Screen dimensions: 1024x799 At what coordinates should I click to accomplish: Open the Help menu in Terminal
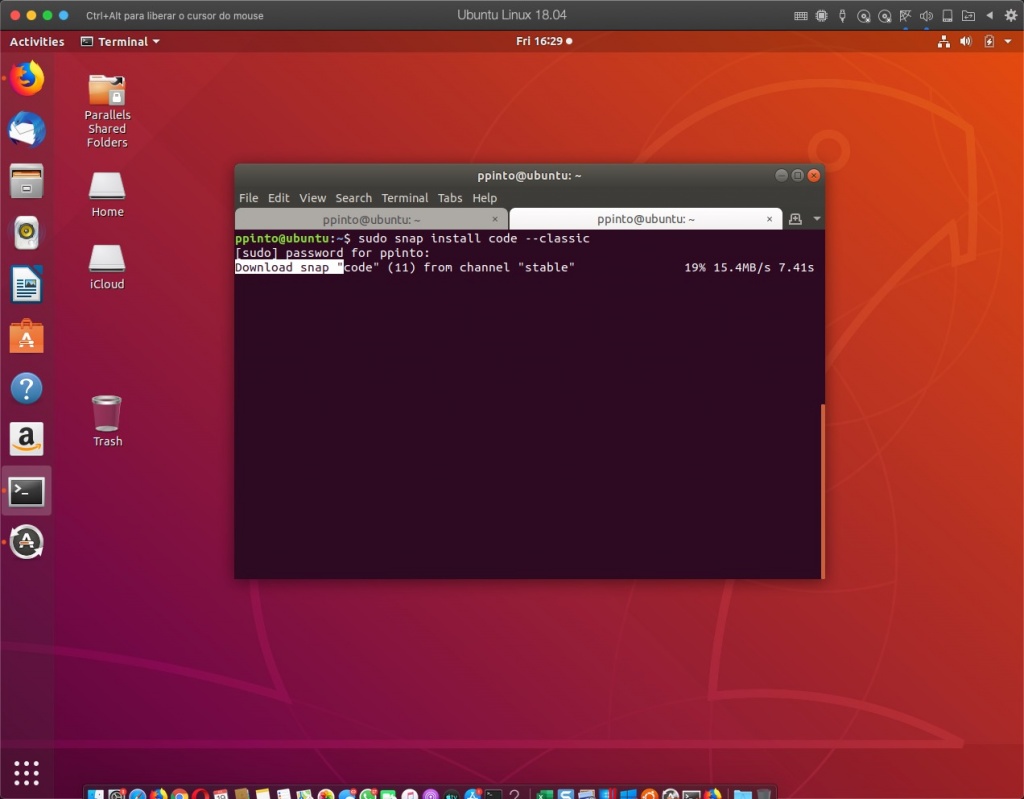[x=485, y=198]
